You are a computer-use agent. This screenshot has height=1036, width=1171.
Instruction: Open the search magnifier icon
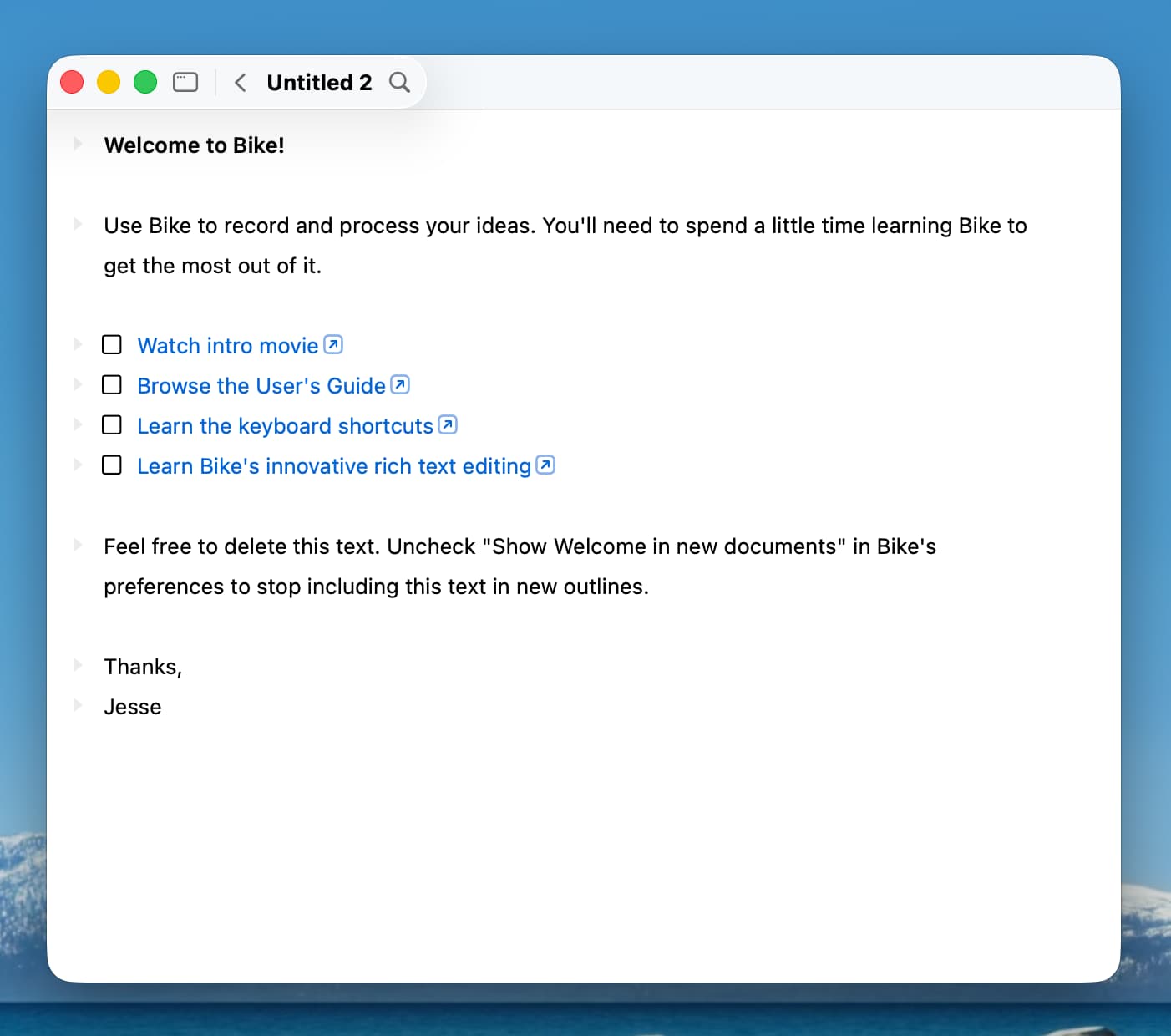click(x=399, y=82)
